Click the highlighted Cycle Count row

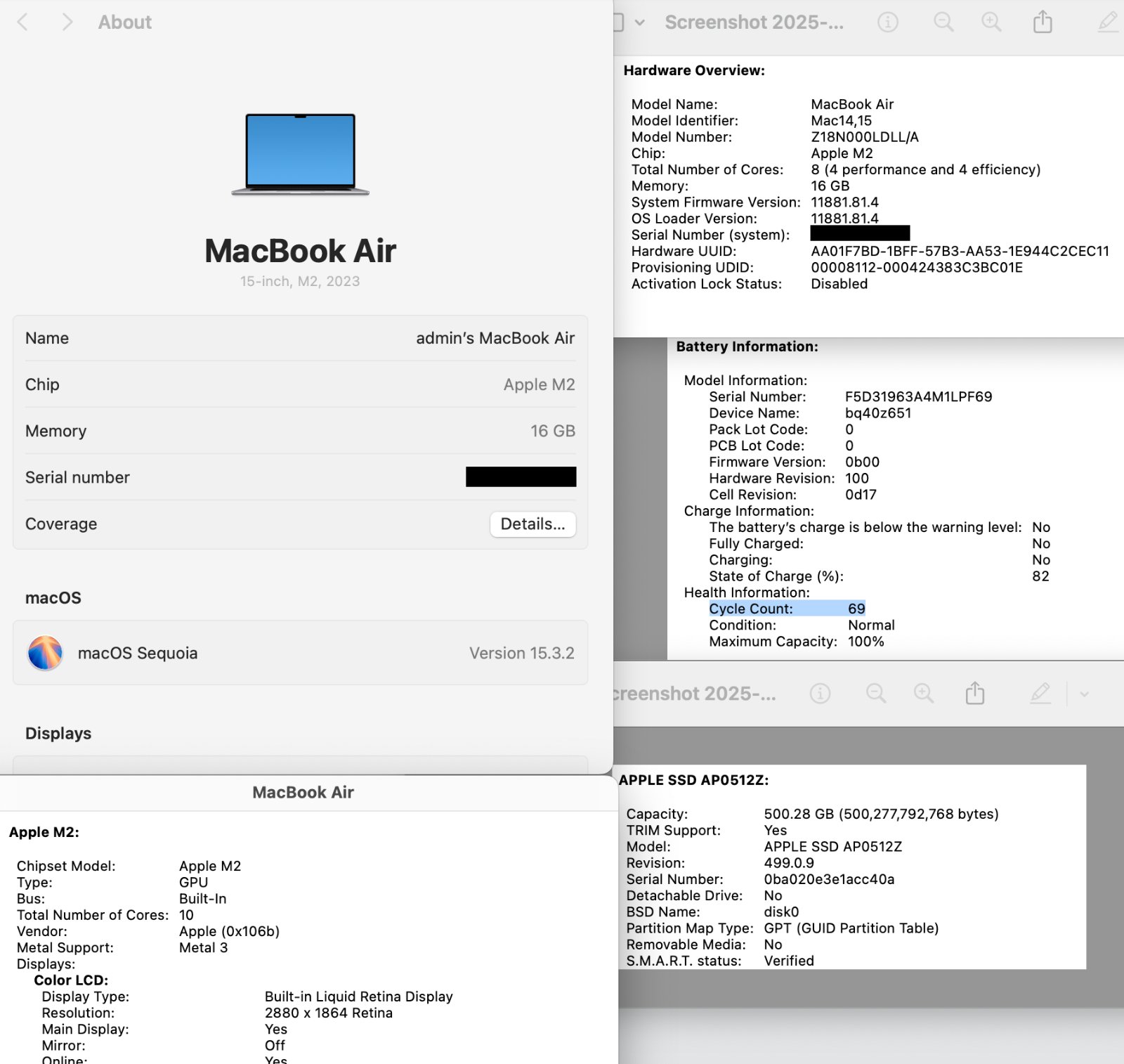click(788, 609)
